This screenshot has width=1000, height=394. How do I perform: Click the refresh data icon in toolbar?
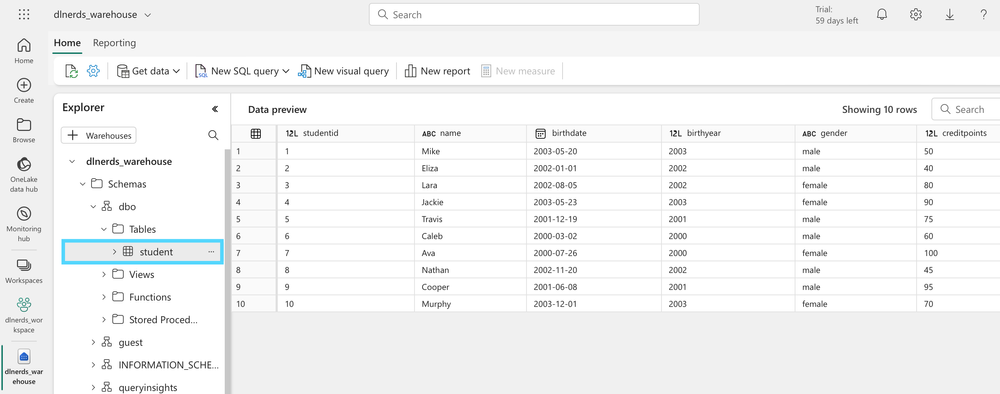[x=71, y=71]
